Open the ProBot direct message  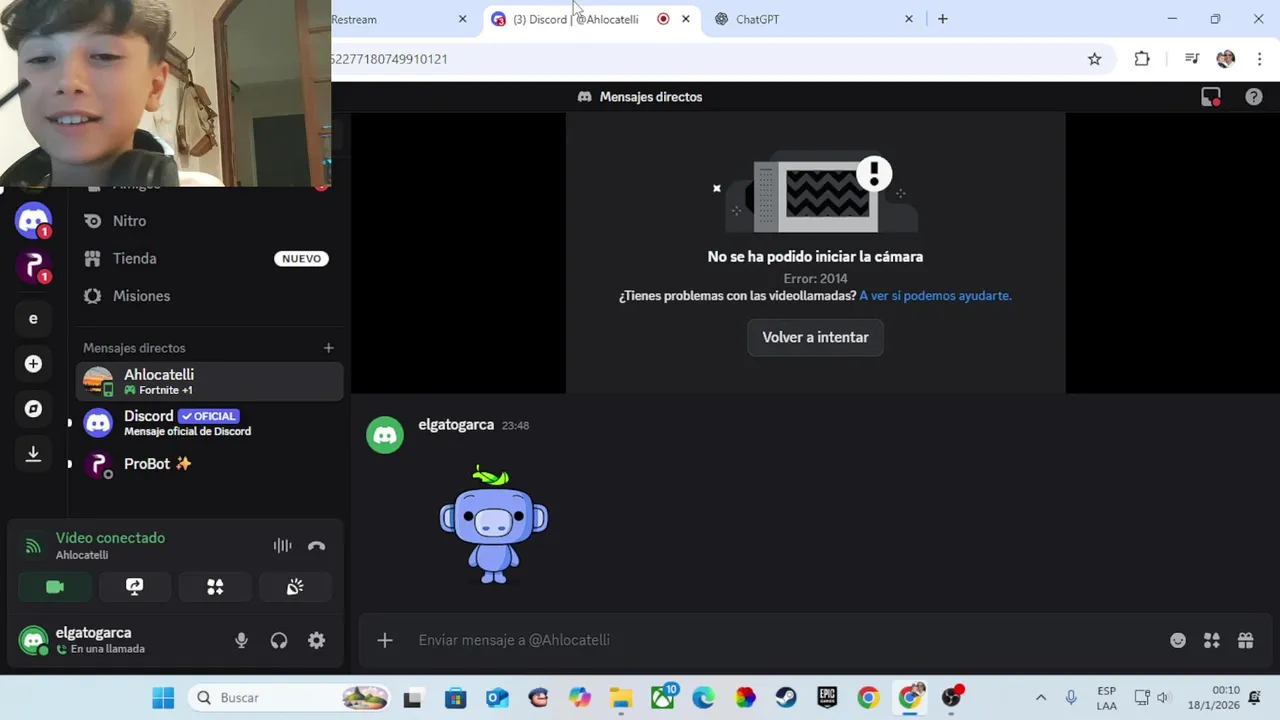tap(209, 464)
